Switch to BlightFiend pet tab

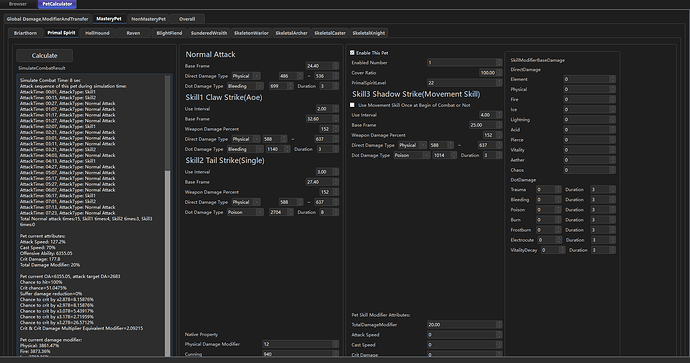click(169, 33)
